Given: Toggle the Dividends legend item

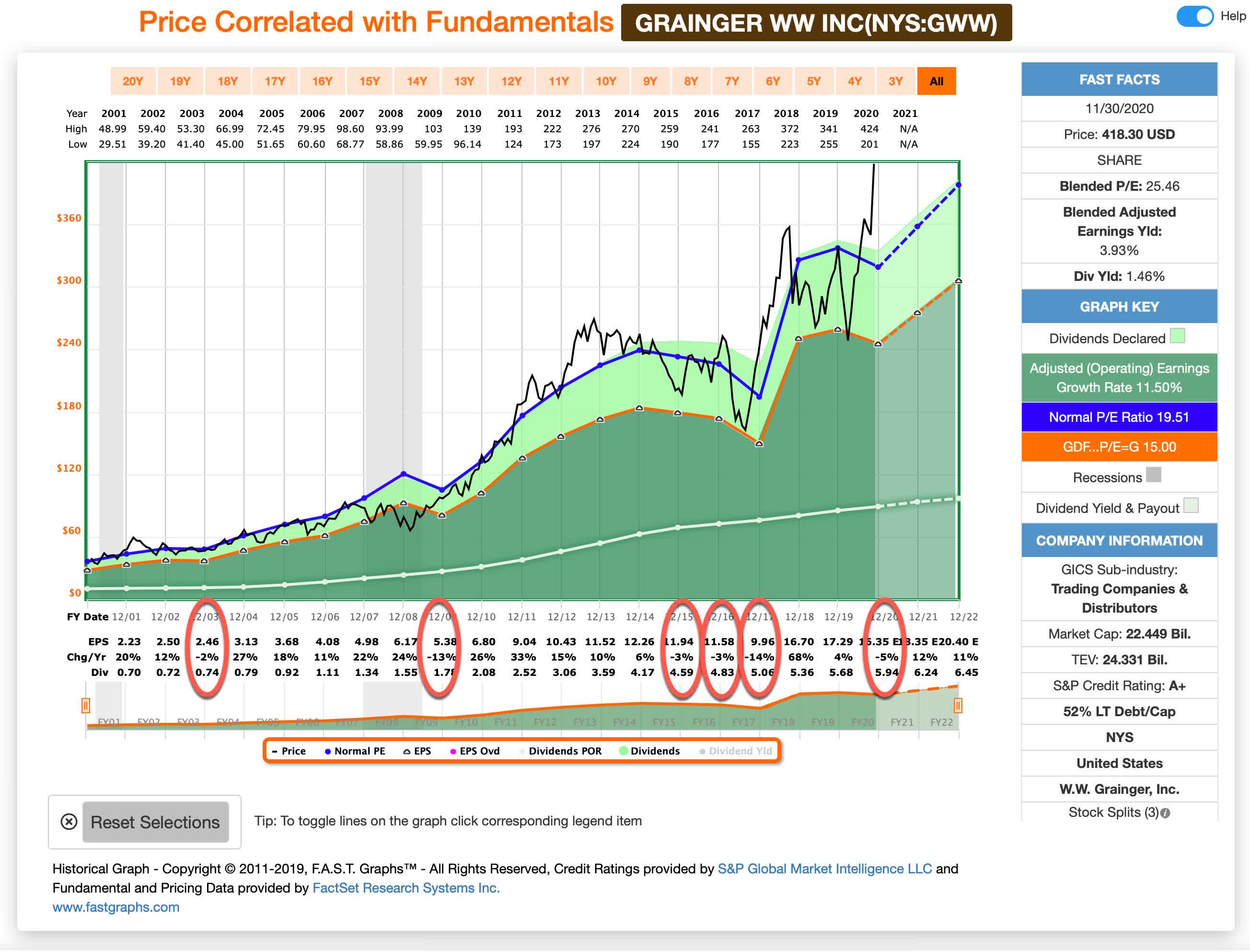Looking at the screenshot, I should (x=650, y=751).
